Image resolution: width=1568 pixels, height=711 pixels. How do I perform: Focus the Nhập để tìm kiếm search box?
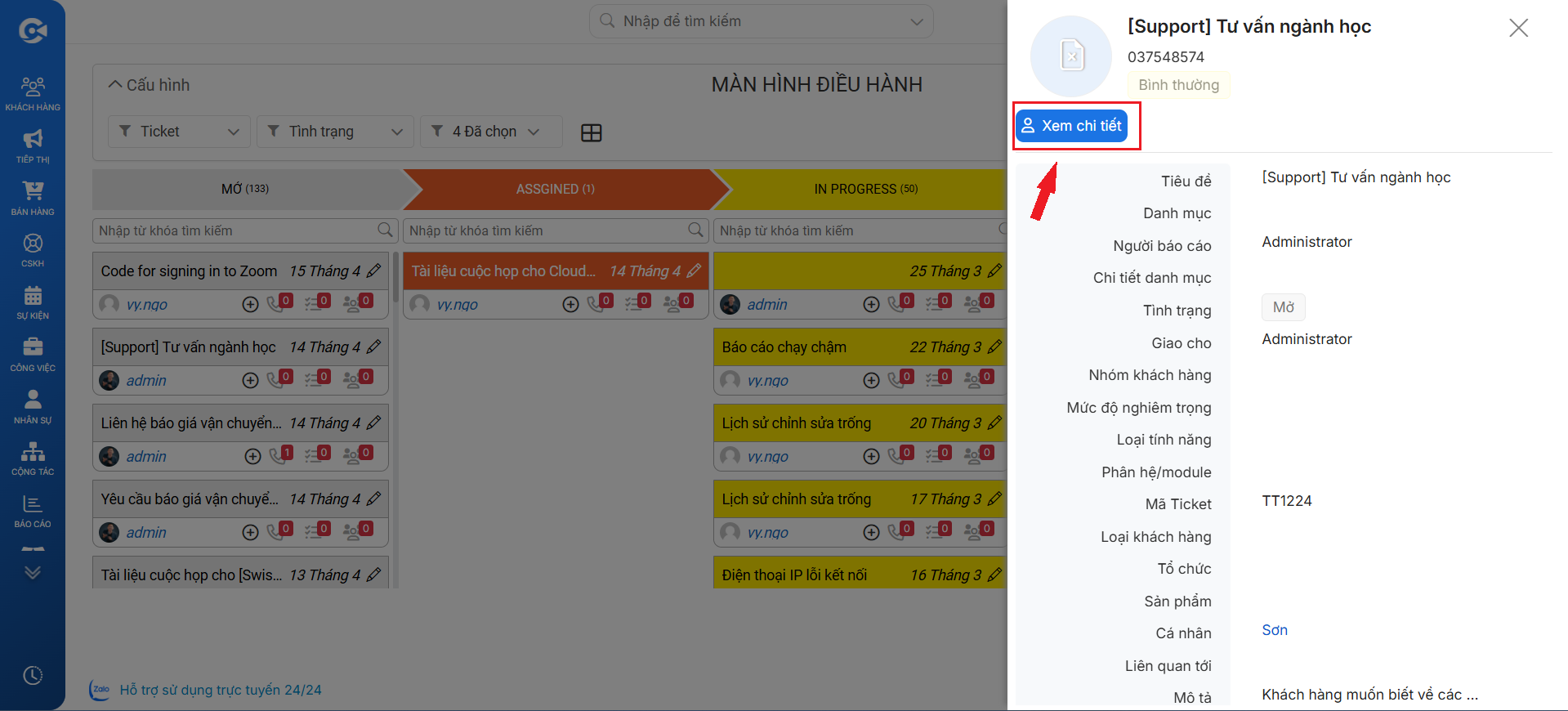point(762,21)
